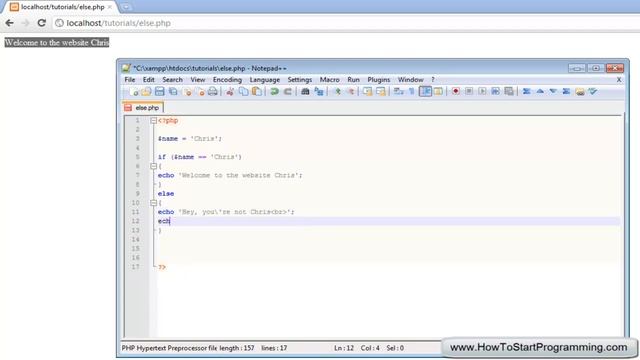Screen dimensions: 640x360
Task: Toggle the Word Wrap toolbar button
Action: pos(398,92)
